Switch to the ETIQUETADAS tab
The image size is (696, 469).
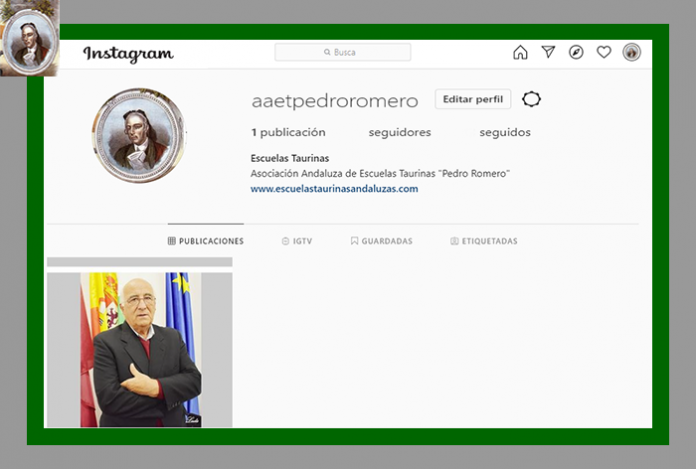(484, 241)
